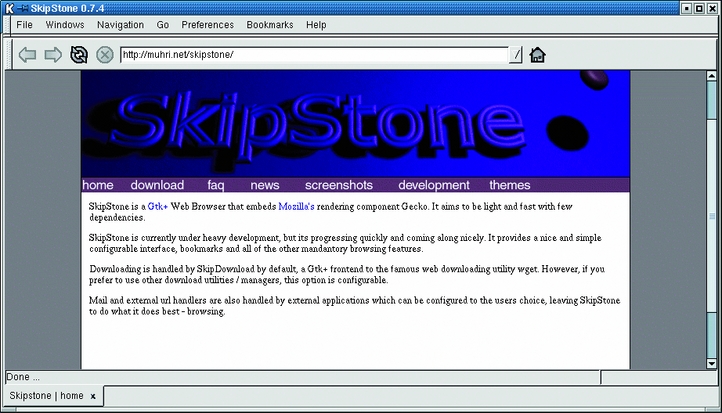Screen dimensions: 722x413
Task: Select the Skipstone | home tab
Action: click(45, 396)
